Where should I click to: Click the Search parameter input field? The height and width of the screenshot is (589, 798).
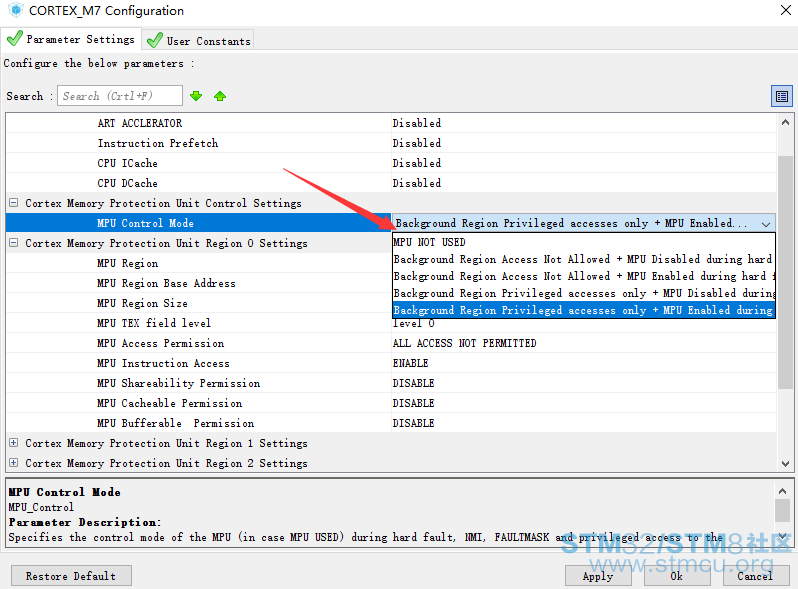(120, 96)
